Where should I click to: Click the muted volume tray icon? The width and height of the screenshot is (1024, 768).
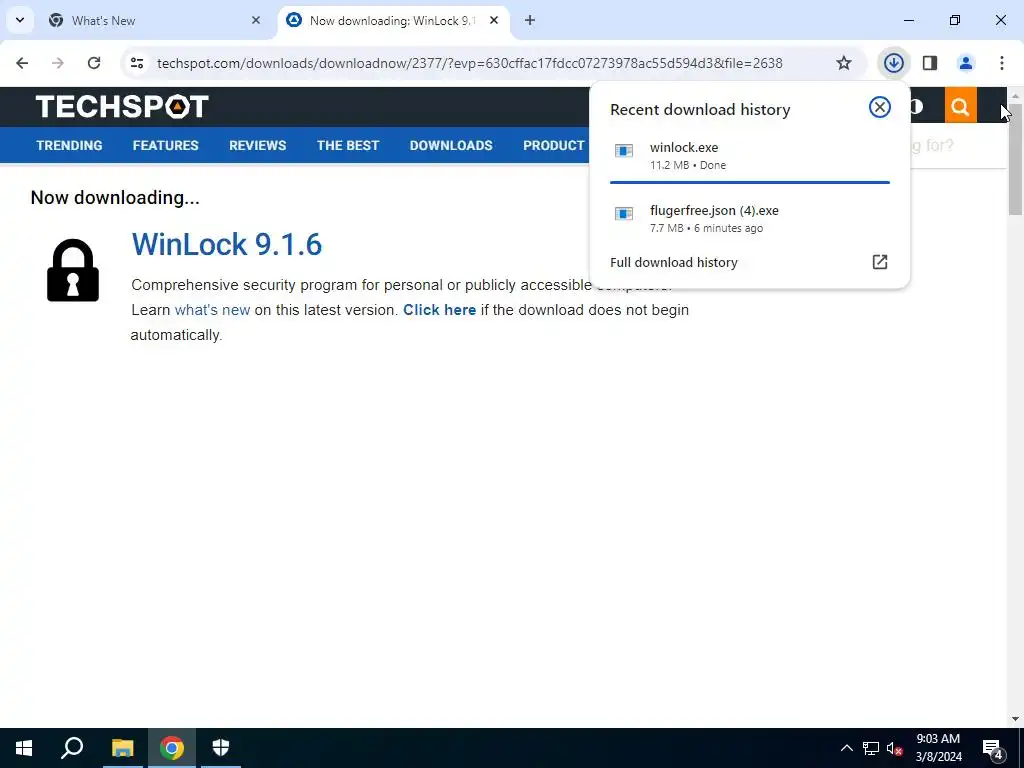pos(895,748)
